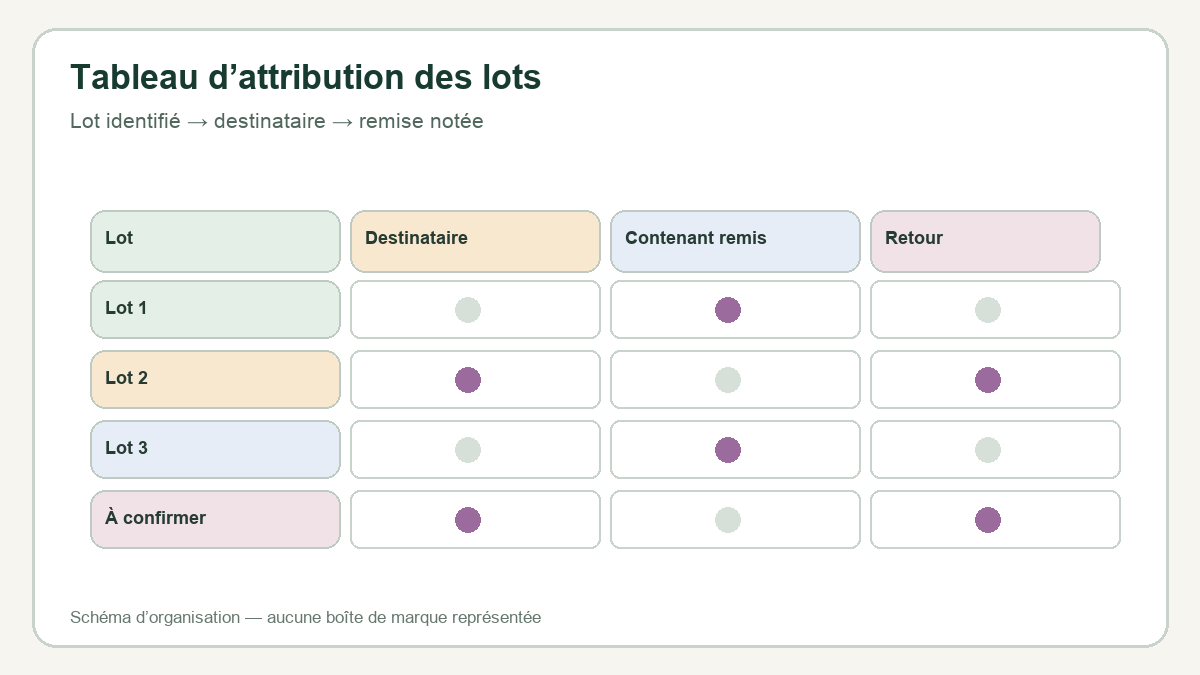The height and width of the screenshot is (675, 1200).
Task: Toggle Lot 1 Contenant remis dot
Action: tap(728, 310)
